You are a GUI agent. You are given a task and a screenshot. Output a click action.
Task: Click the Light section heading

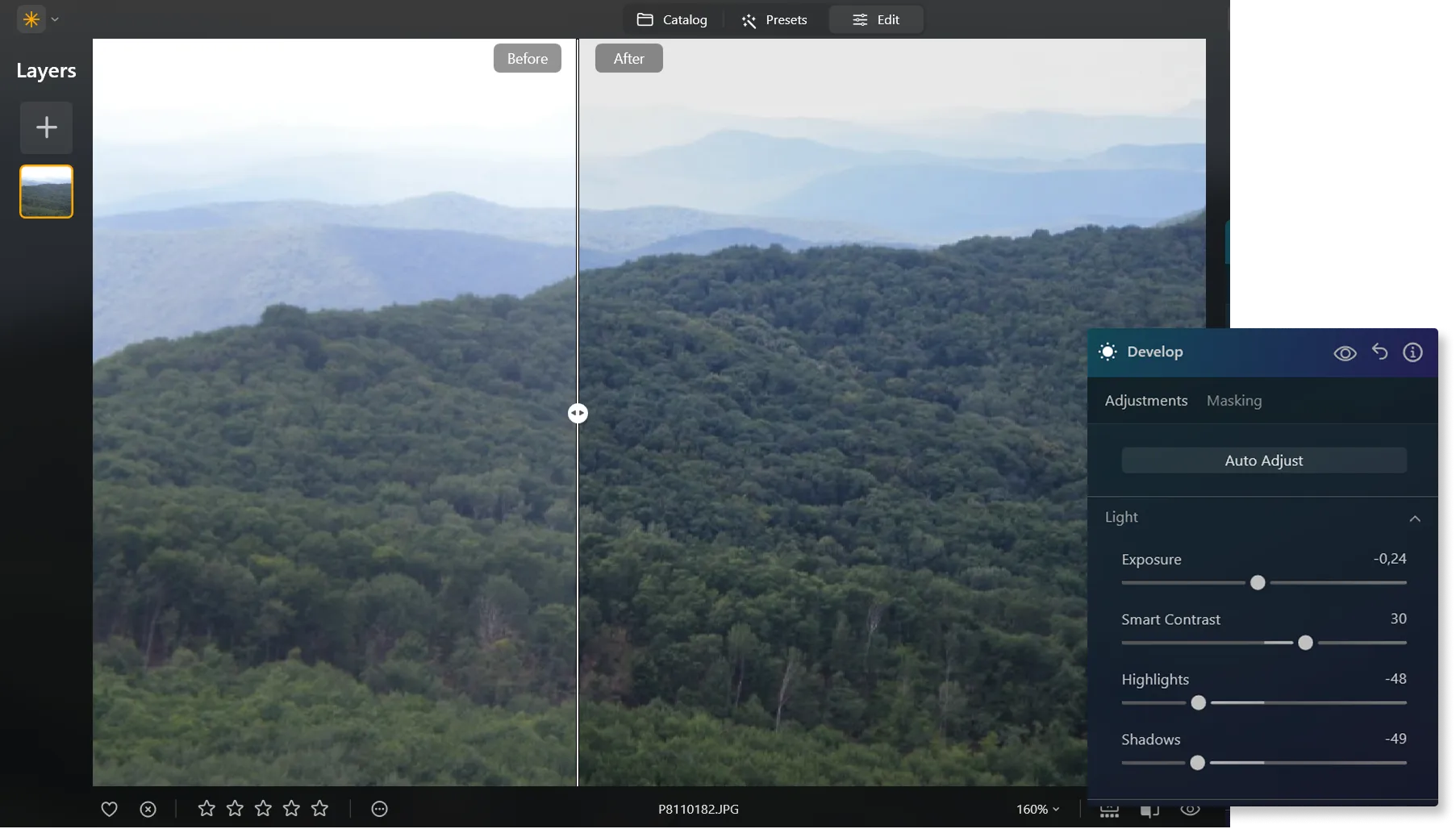[x=1121, y=517]
